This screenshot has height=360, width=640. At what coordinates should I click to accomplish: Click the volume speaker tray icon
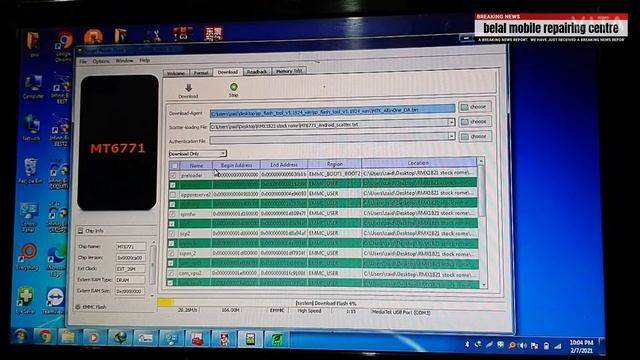523,345
